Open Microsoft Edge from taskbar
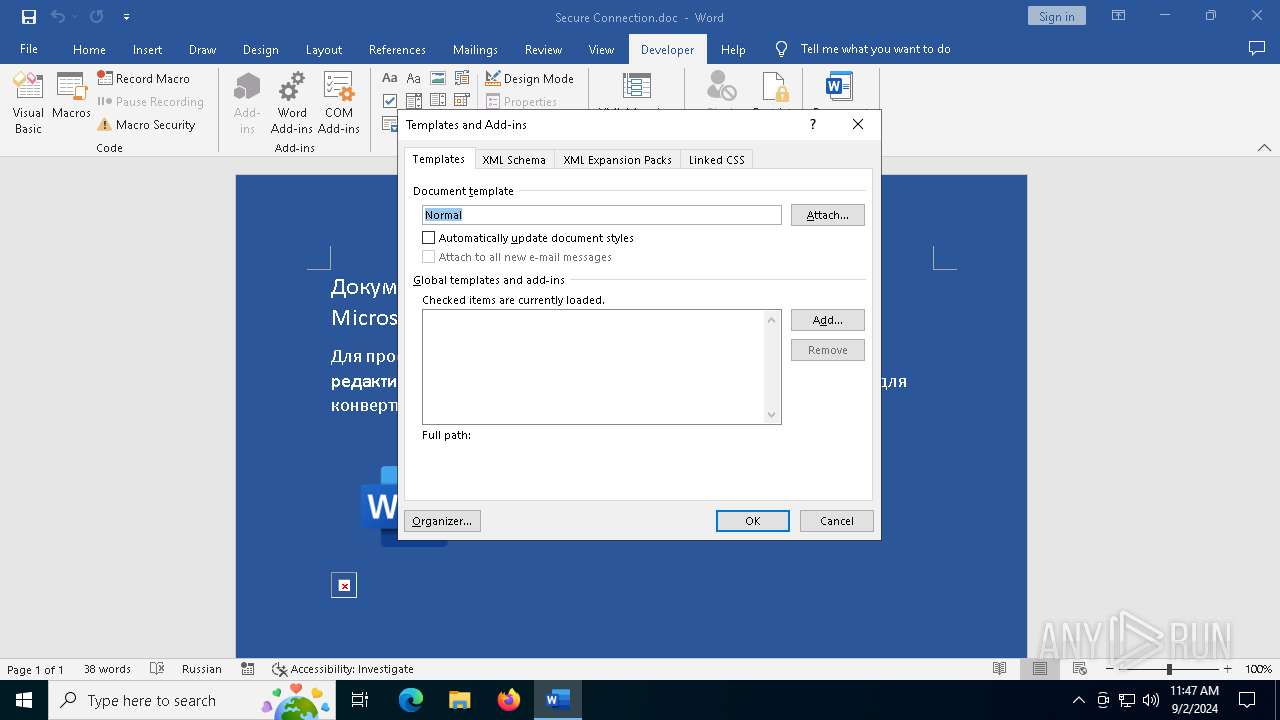Viewport: 1280px width, 720px height. tap(411, 700)
